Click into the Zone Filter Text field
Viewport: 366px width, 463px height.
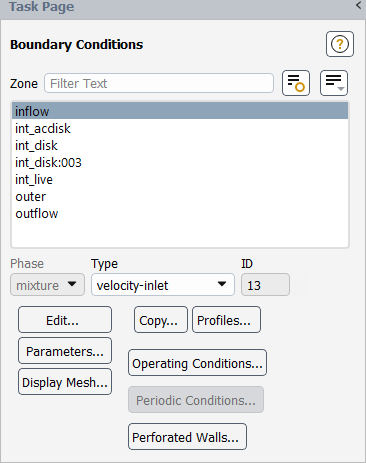[159, 83]
